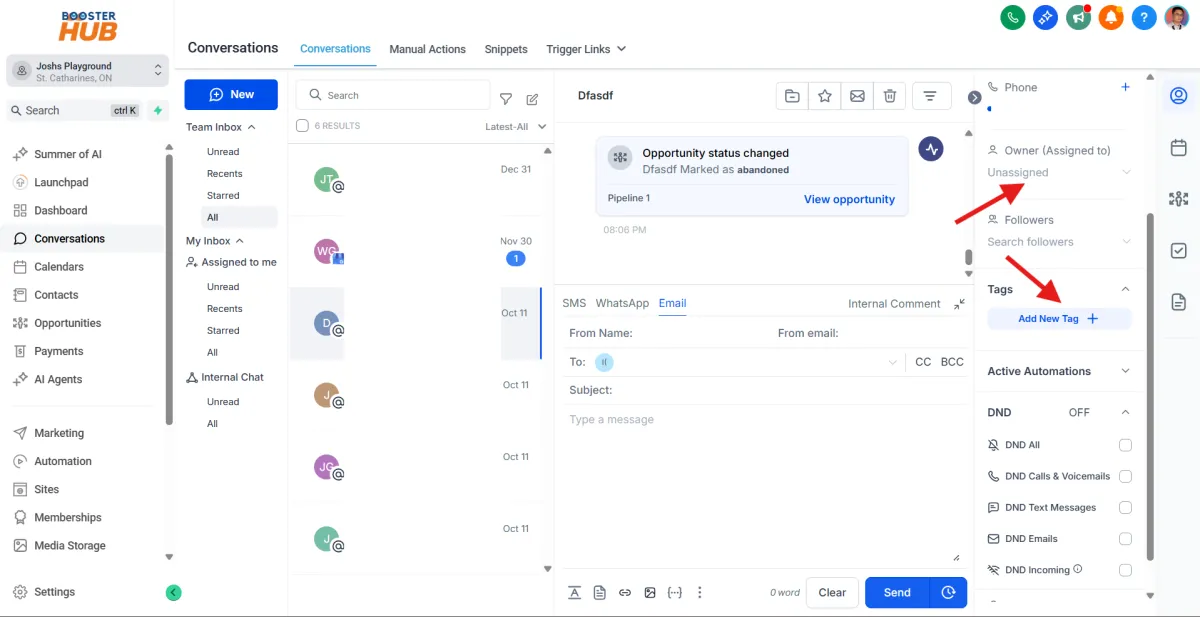The width and height of the screenshot is (1200, 617).
Task: Switch to Snippets tab
Action: point(506,49)
